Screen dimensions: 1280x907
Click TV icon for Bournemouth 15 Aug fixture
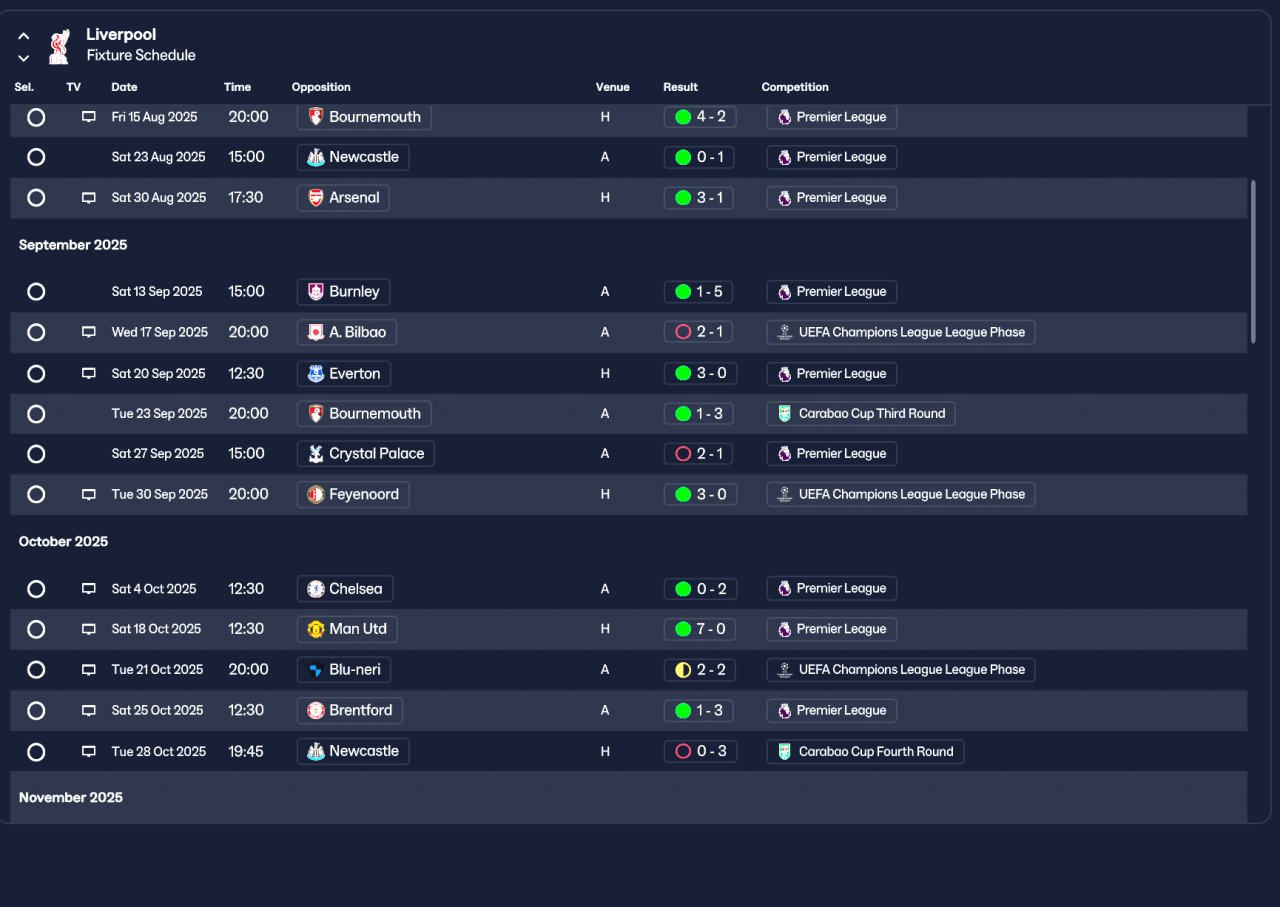point(89,117)
